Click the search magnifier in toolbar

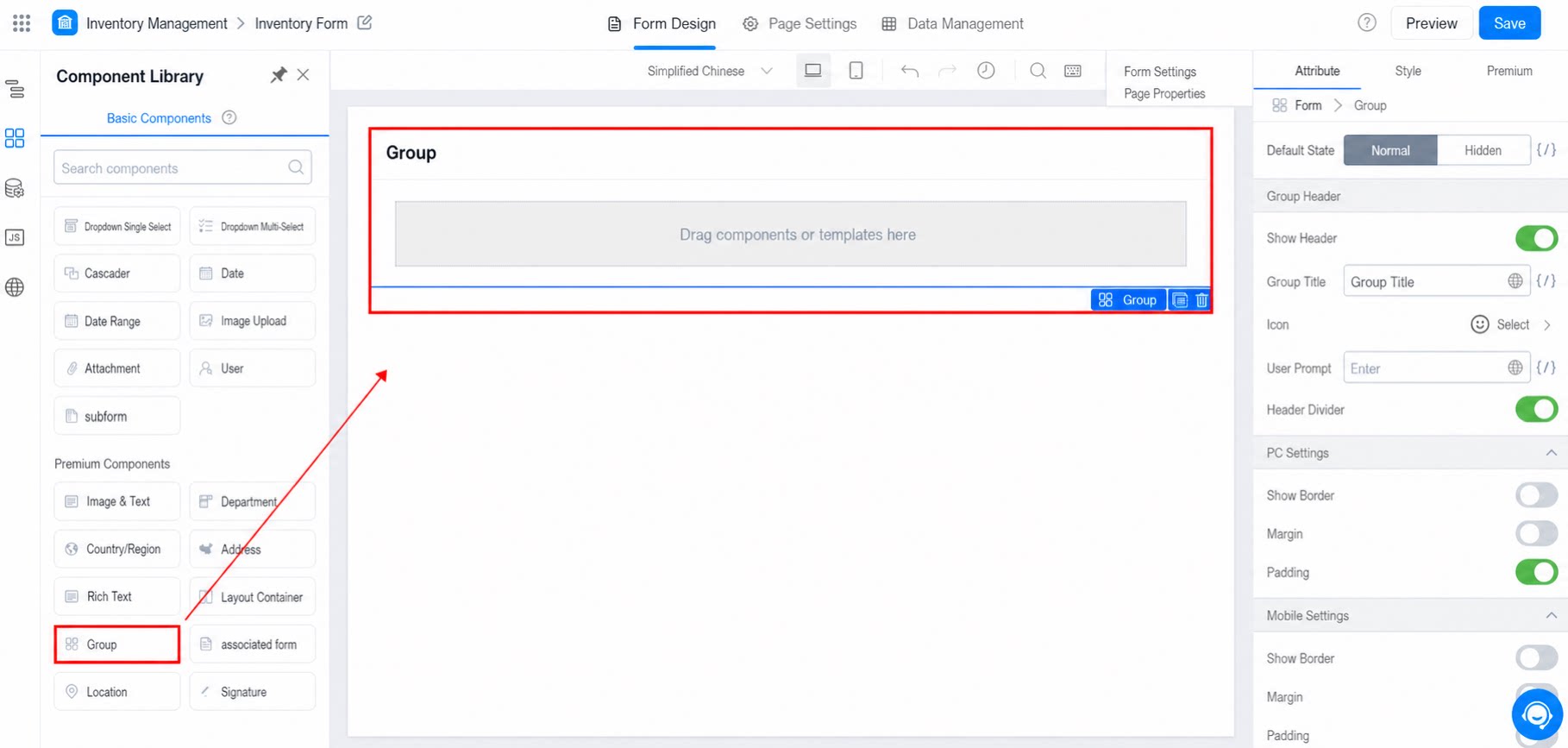pos(1038,71)
